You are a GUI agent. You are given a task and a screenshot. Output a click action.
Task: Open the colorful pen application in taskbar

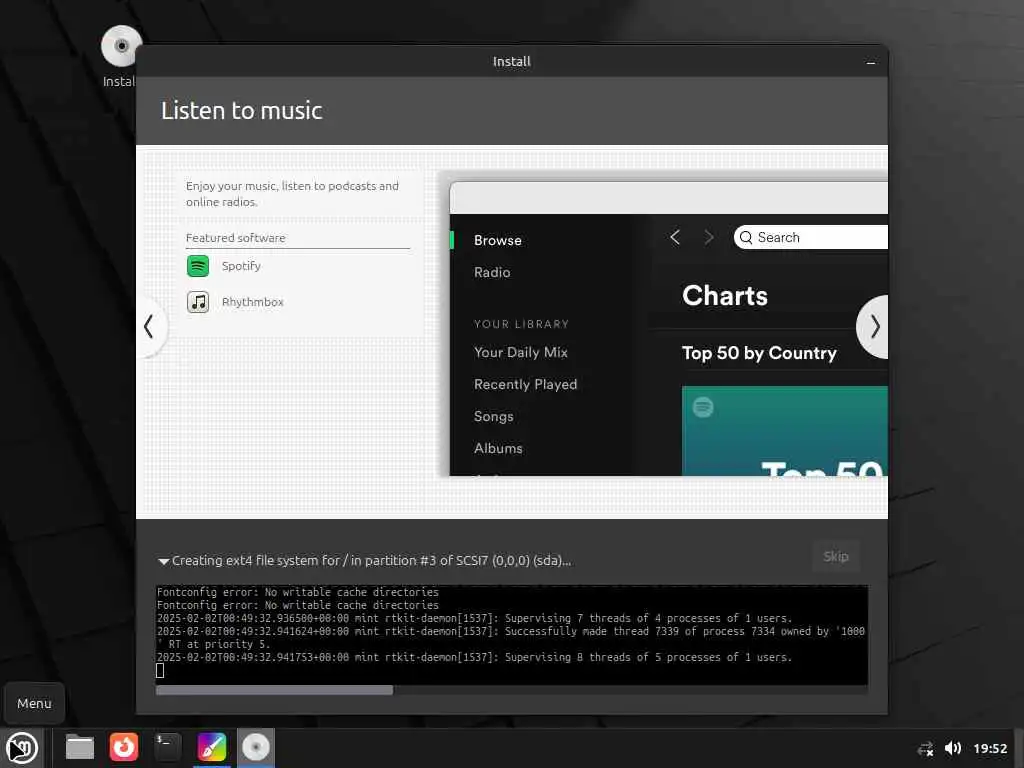pos(212,747)
